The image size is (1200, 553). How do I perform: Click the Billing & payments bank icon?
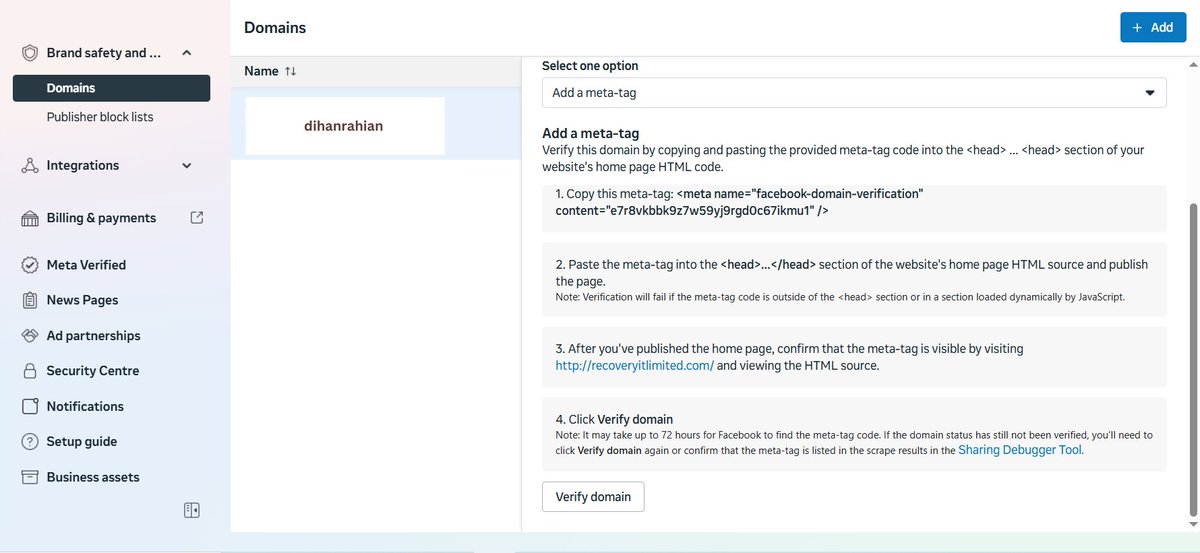click(x=29, y=218)
